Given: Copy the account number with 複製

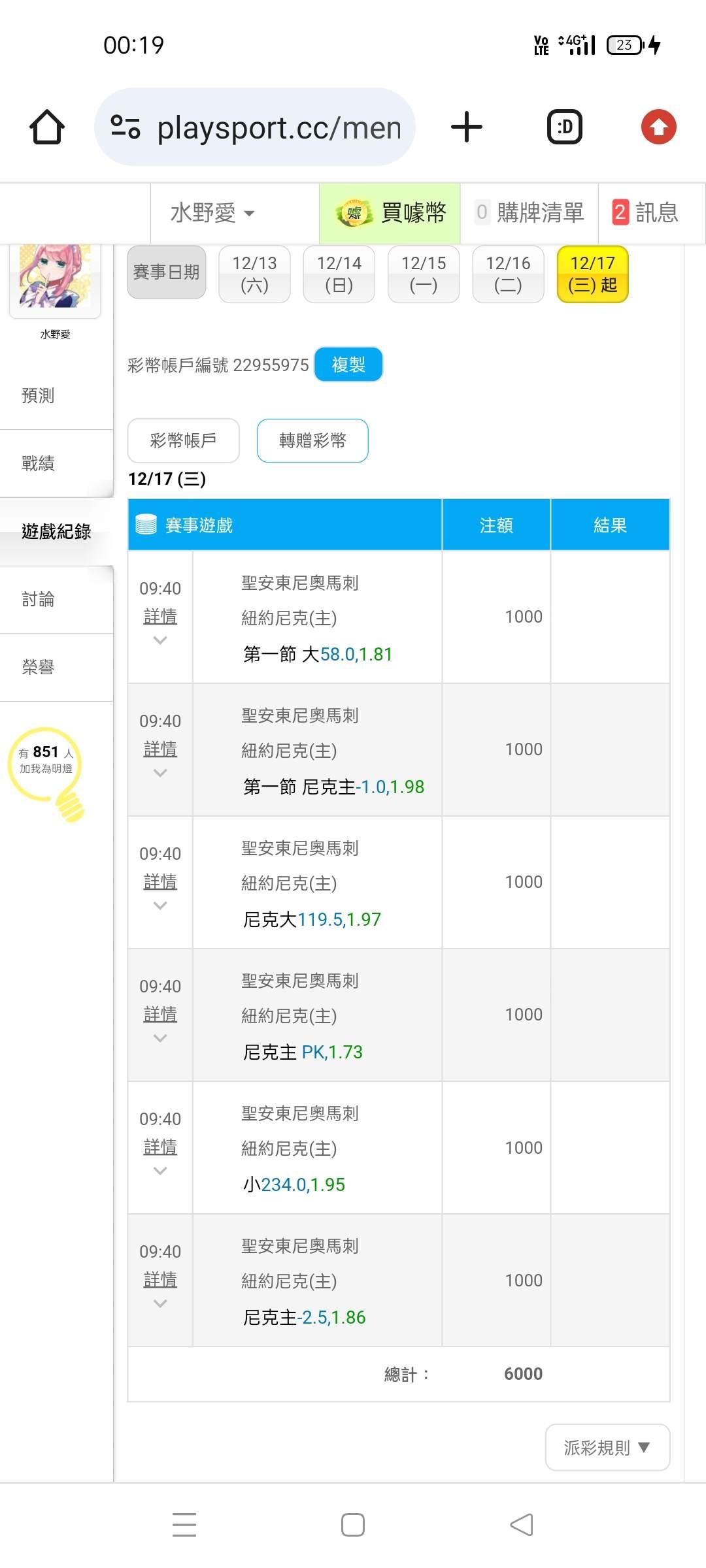Looking at the screenshot, I should 348,365.
